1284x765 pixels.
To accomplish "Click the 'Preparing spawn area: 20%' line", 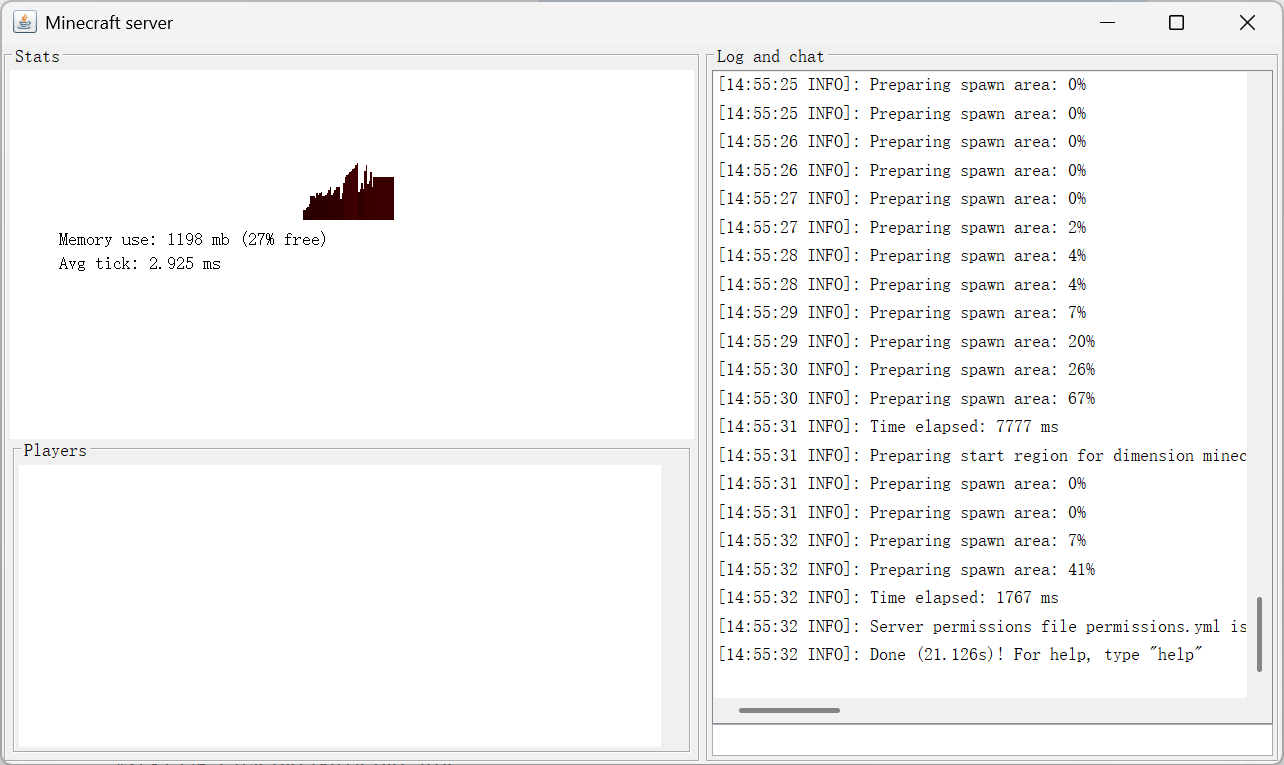I will [x=906, y=342].
